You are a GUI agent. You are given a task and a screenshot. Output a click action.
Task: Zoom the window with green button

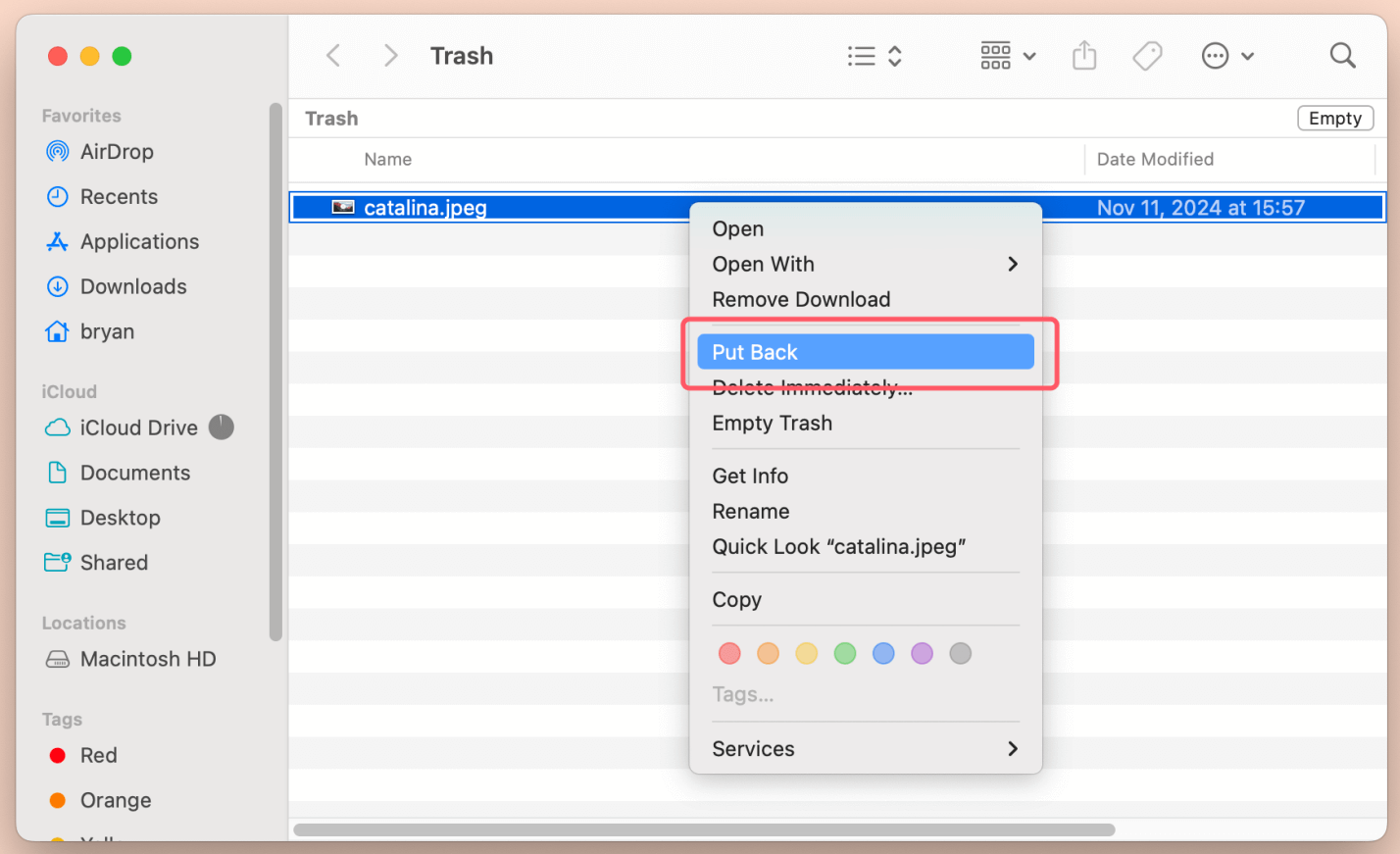pos(123,56)
